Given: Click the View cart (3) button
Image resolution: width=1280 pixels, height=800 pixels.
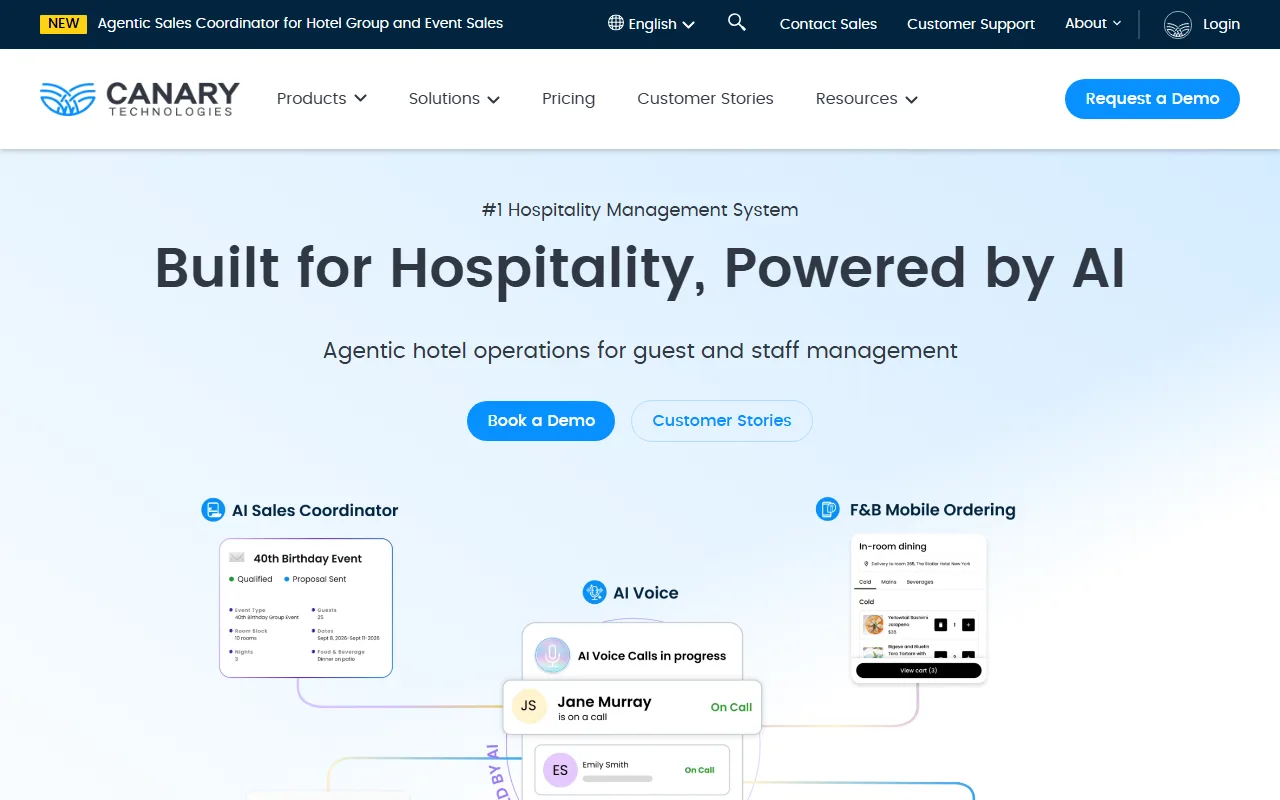Looking at the screenshot, I should tap(919, 670).
